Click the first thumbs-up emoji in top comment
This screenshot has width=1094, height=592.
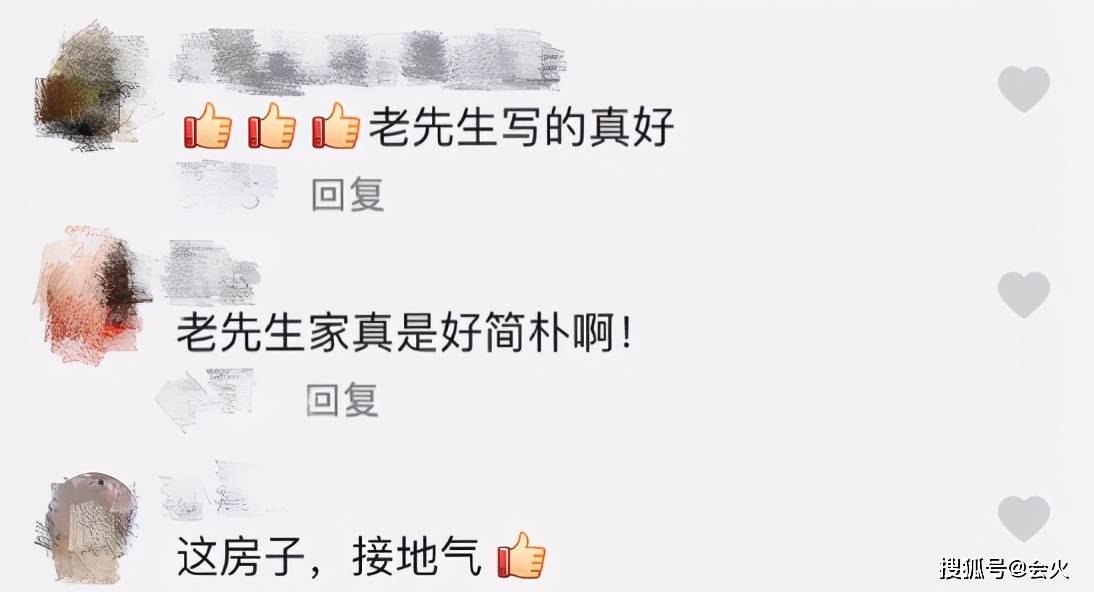[x=207, y=126]
